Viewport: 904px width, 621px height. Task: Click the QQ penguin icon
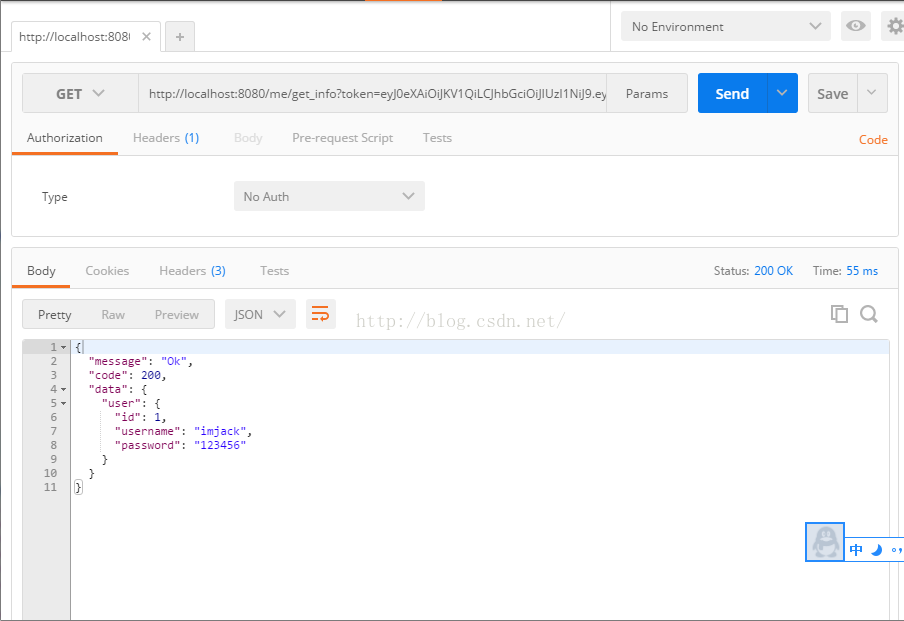(x=825, y=542)
